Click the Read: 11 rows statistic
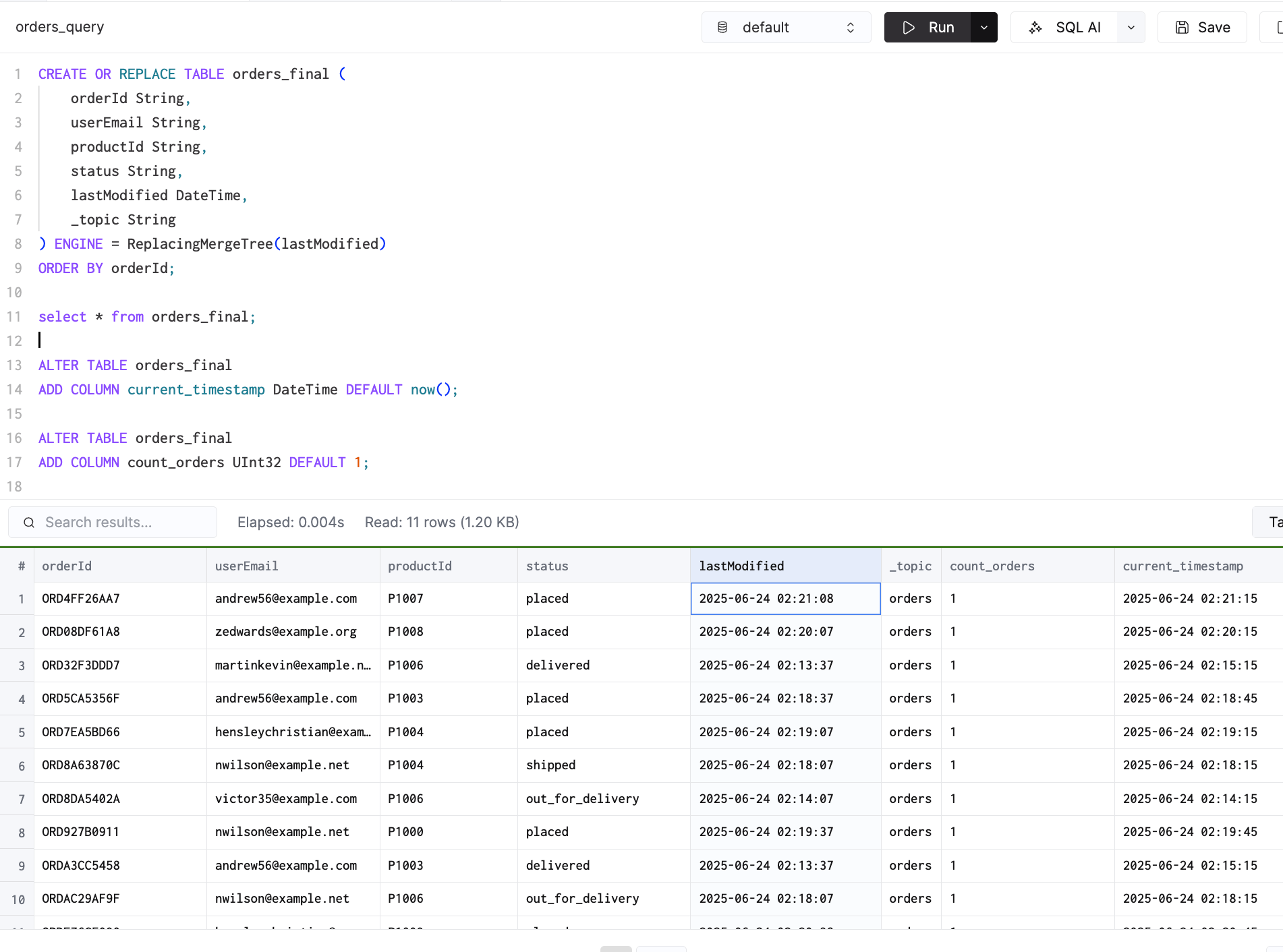The image size is (1283, 952). click(442, 523)
